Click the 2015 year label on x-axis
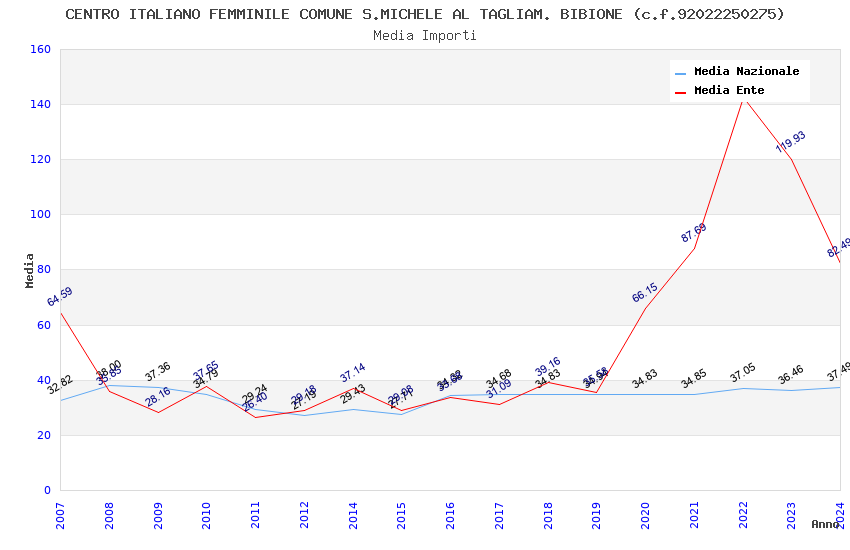This screenshot has height=550, width=850. [402, 515]
